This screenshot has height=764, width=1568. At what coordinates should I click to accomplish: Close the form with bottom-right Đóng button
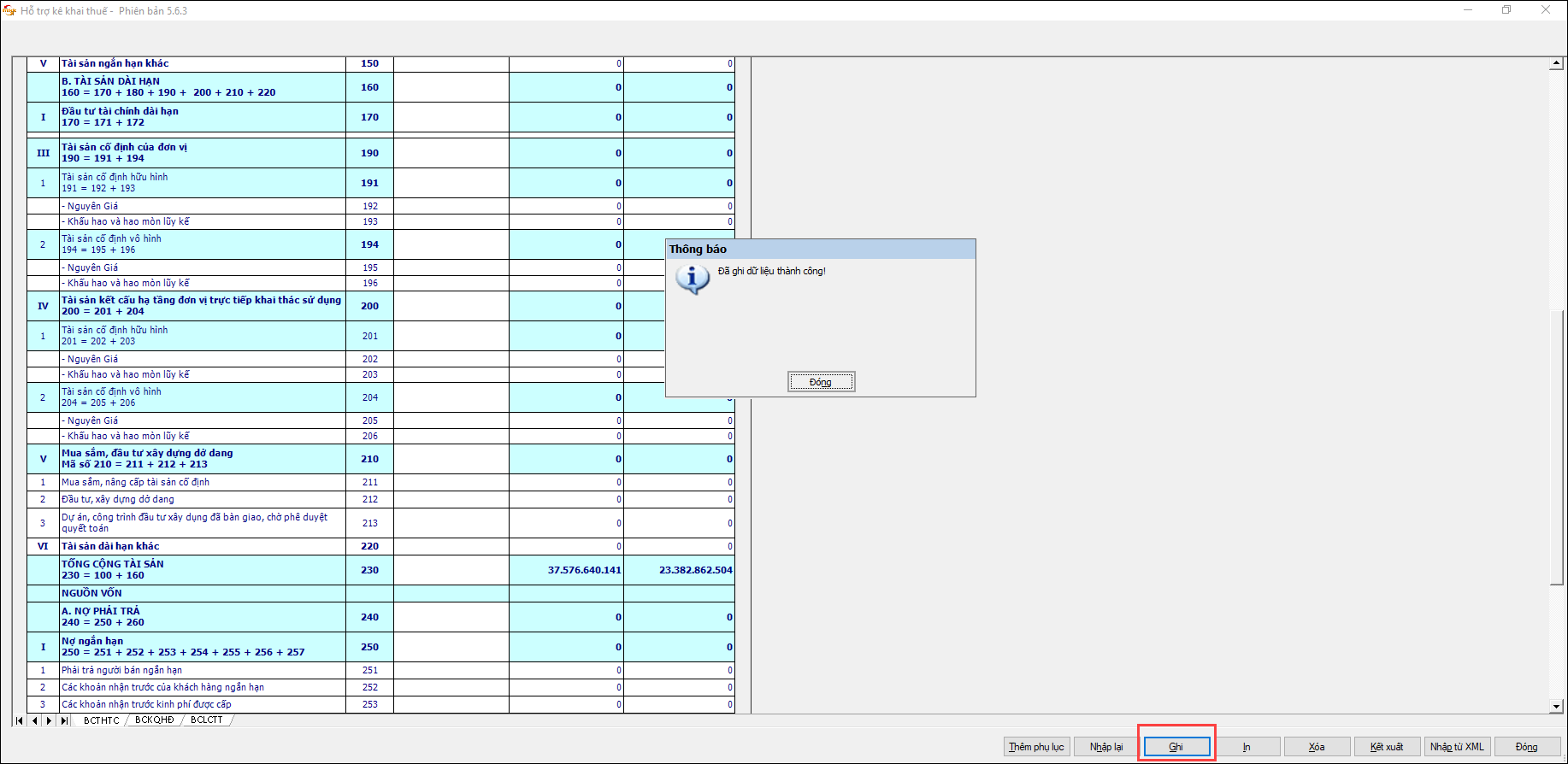click(x=1527, y=747)
